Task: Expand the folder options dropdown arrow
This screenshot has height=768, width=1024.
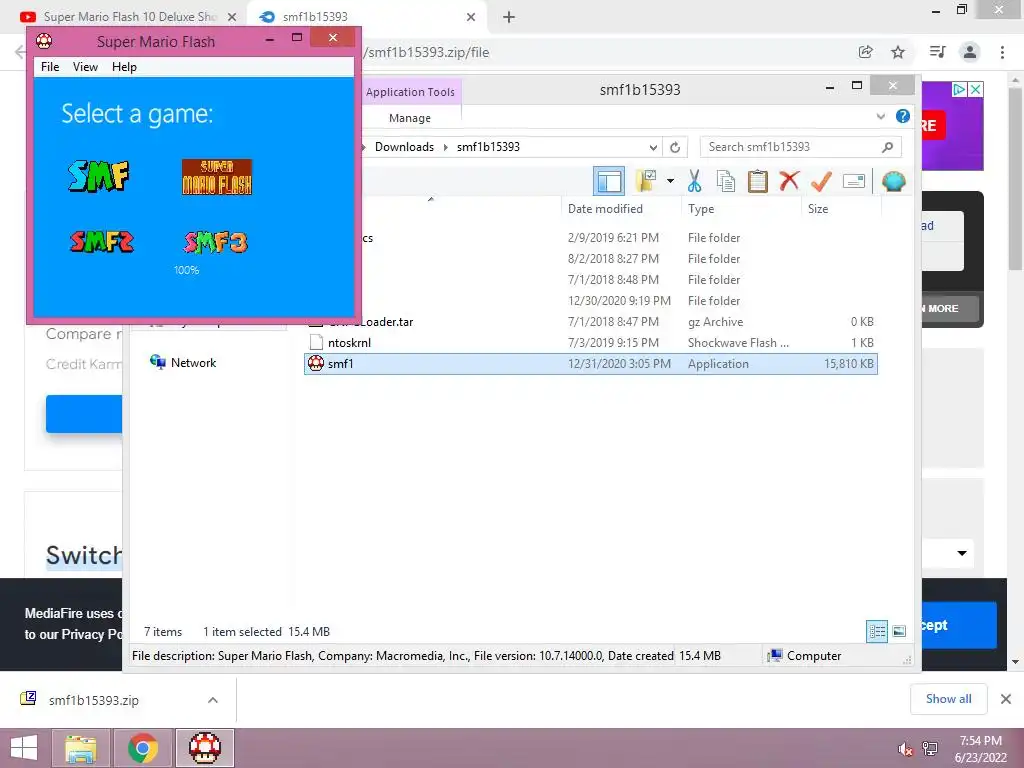Action: click(x=670, y=181)
